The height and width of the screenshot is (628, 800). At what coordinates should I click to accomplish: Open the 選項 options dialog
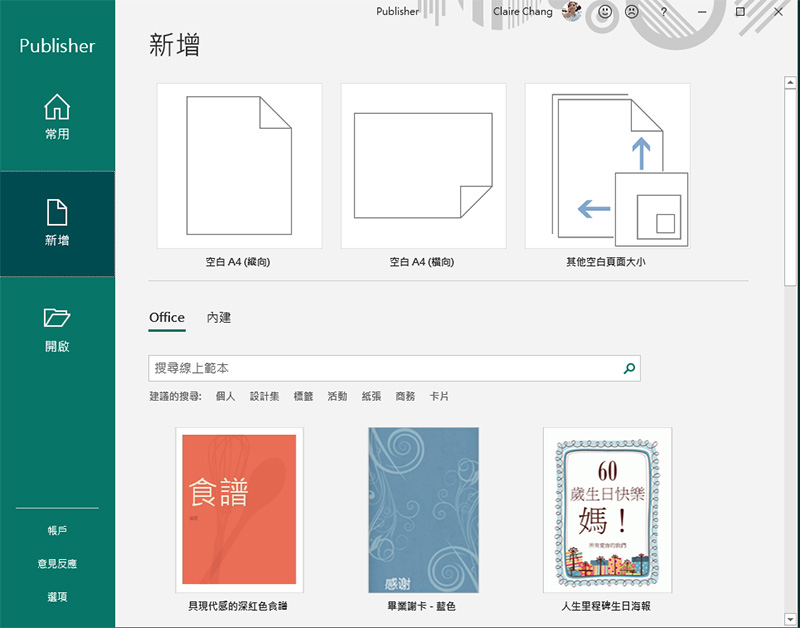[57, 597]
